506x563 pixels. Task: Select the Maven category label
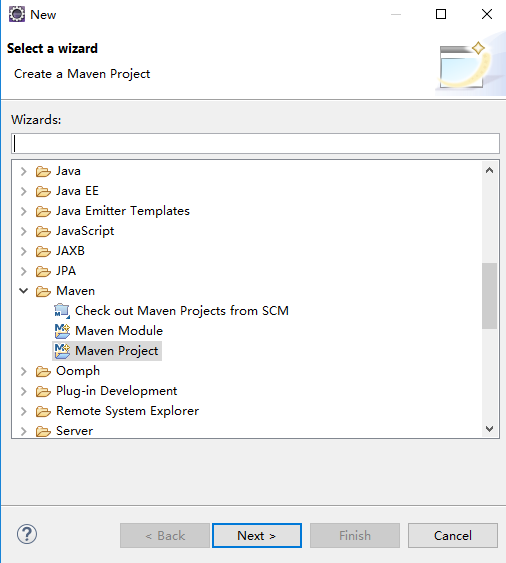[75, 291]
